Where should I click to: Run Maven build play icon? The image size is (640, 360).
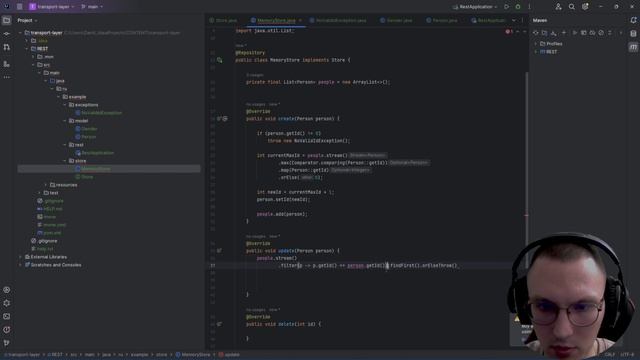(x=575, y=33)
